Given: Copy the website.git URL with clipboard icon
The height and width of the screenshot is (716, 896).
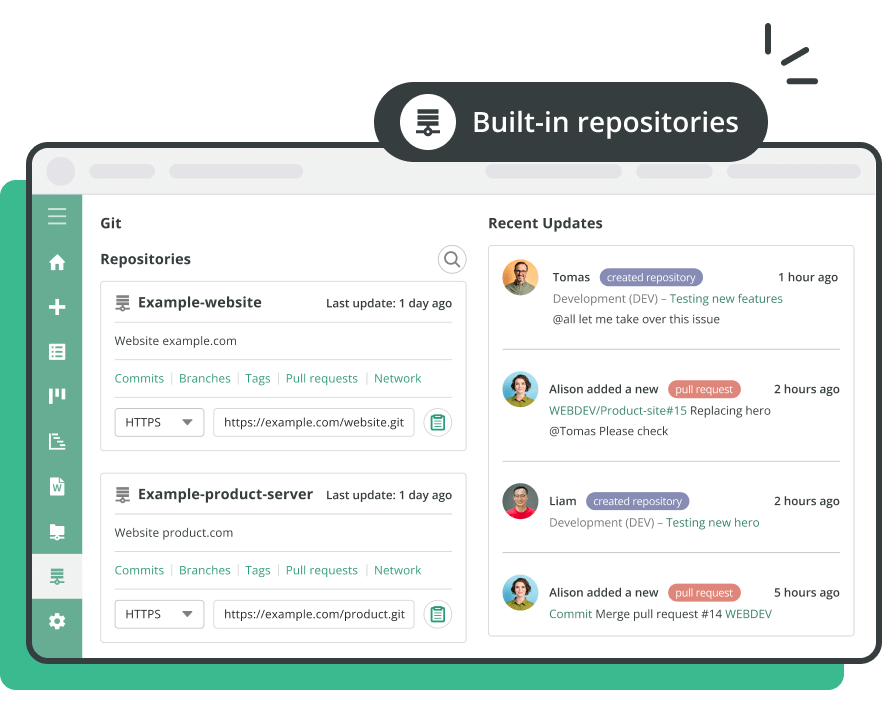Looking at the screenshot, I should [x=437, y=423].
